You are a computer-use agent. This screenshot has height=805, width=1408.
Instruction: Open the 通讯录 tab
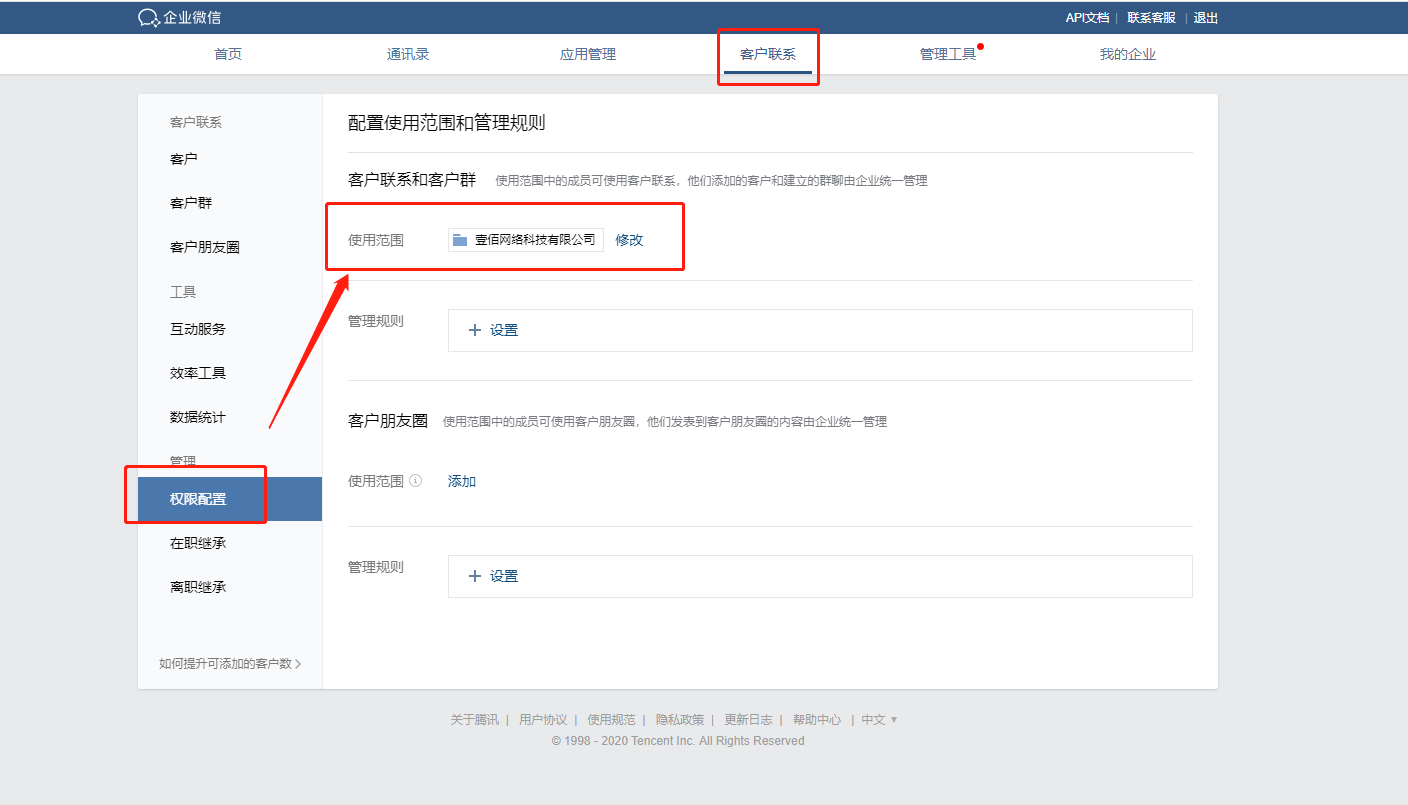point(408,54)
